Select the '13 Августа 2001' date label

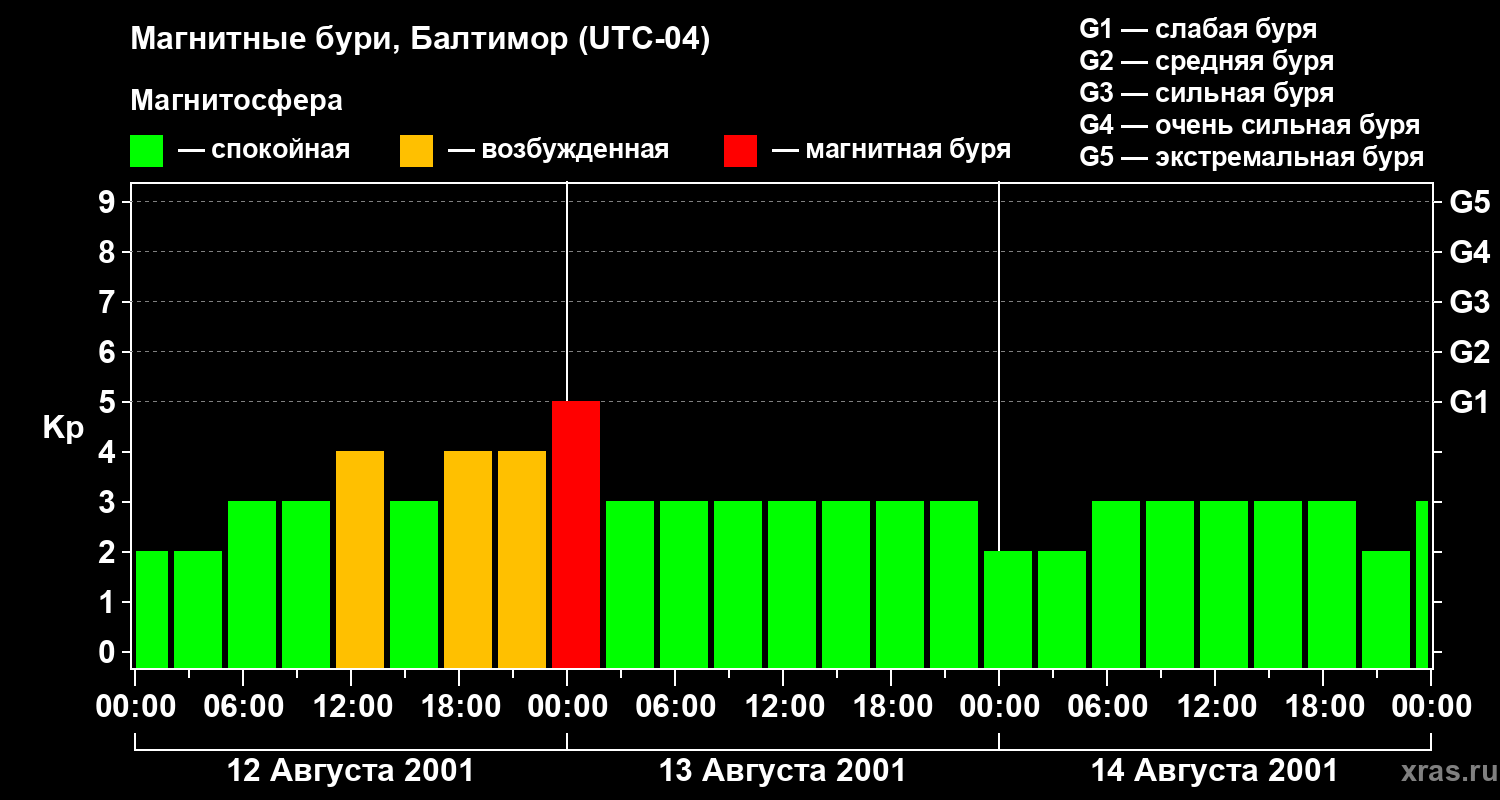coord(782,771)
